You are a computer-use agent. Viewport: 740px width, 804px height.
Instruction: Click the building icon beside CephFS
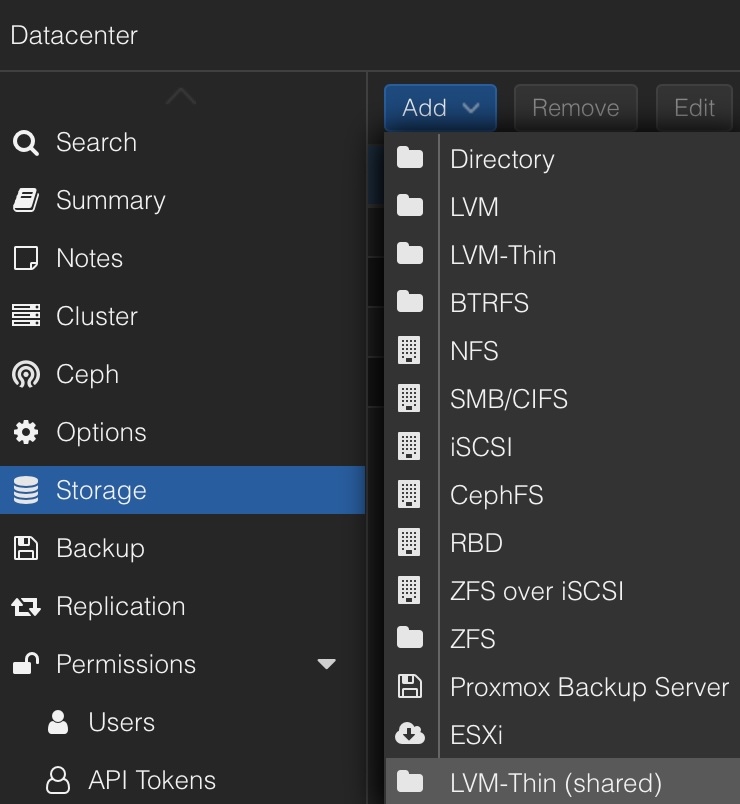[409, 494]
